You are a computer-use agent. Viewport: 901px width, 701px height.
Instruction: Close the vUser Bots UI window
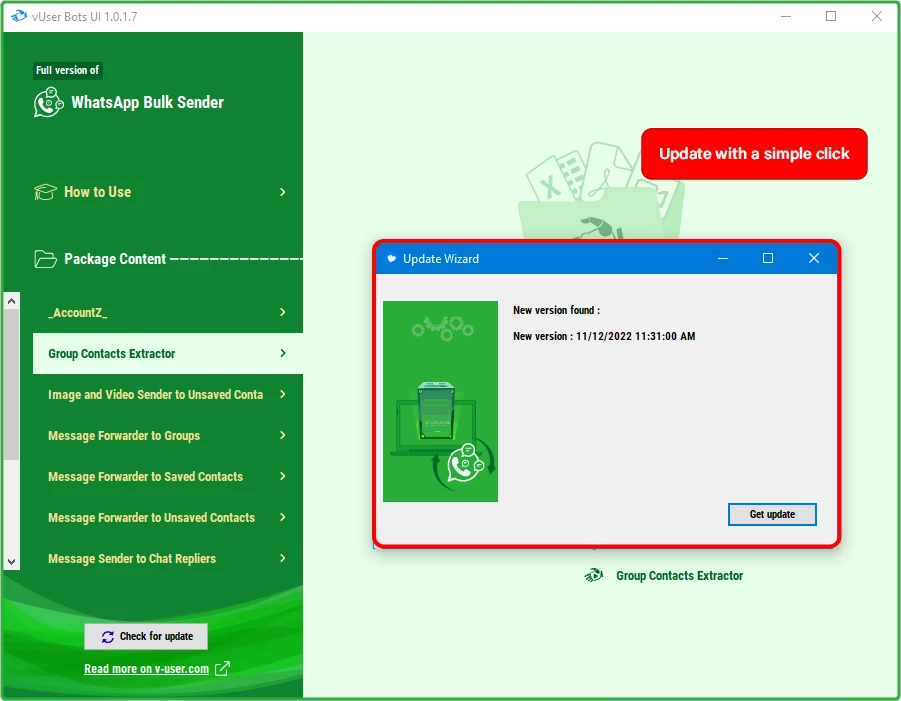click(876, 16)
